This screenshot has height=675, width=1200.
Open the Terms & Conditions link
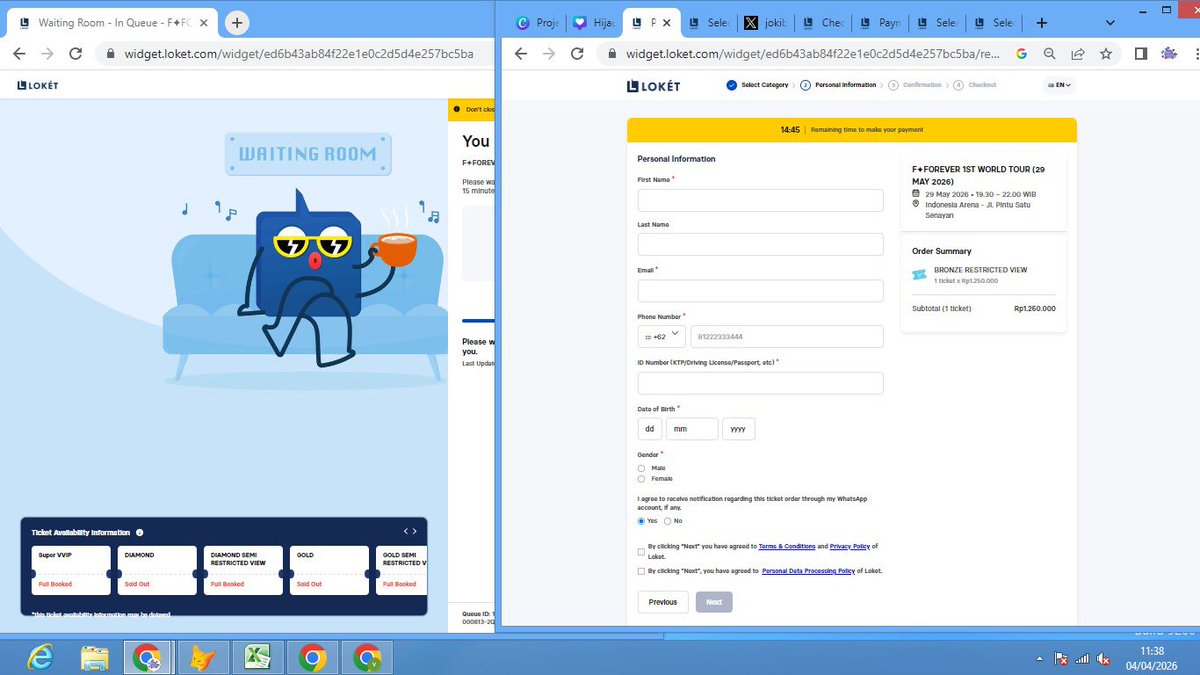tap(787, 547)
